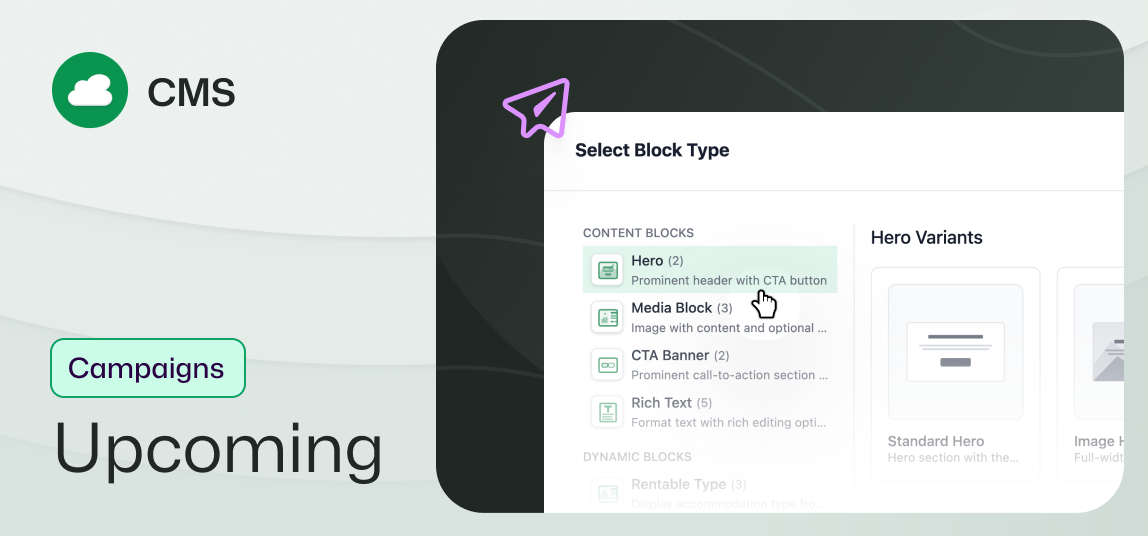This screenshot has height=536, width=1148.
Task: Click the green cloud CMS logo
Action: [x=90, y=90]
